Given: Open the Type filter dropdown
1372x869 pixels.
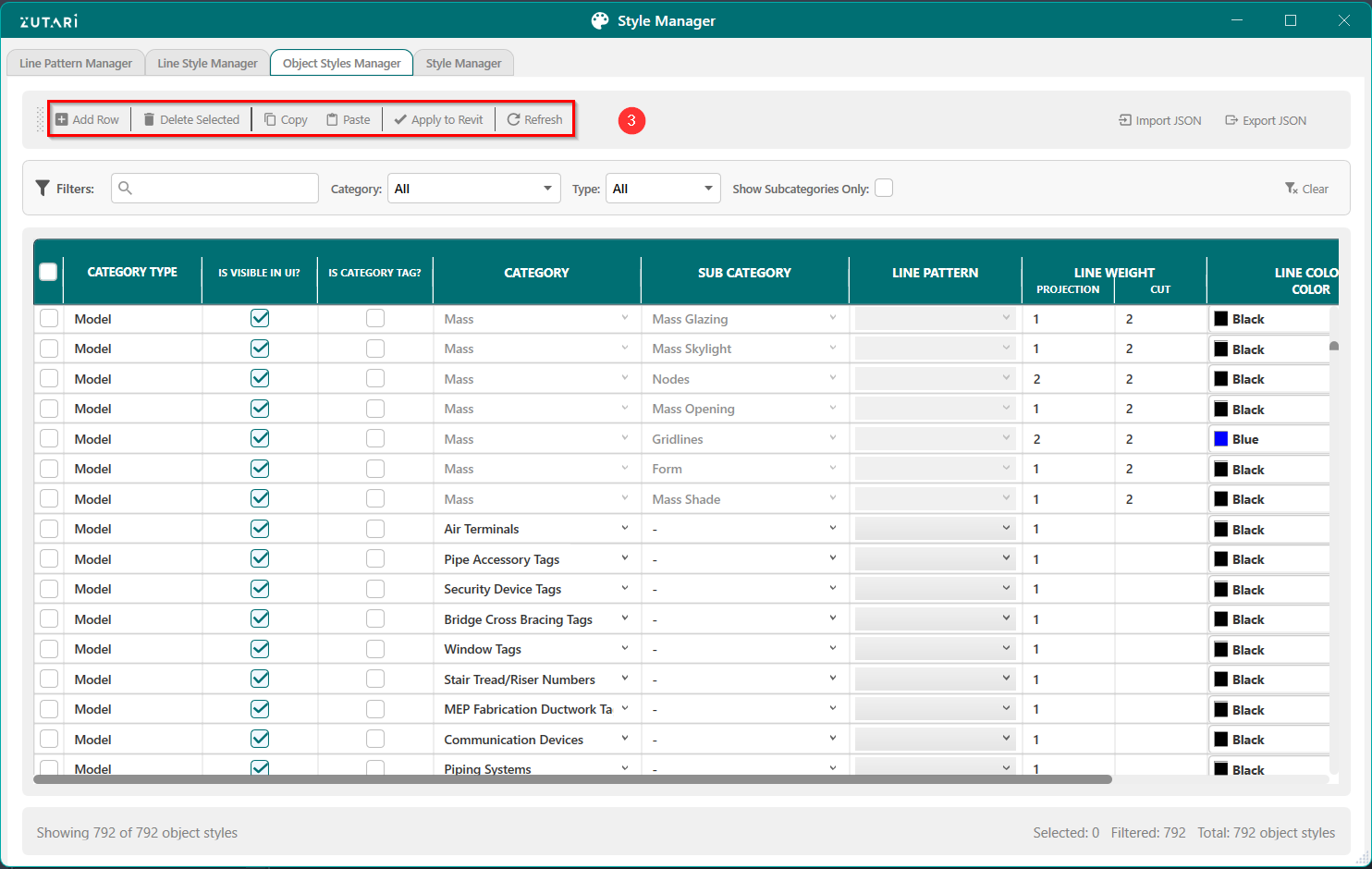Looking at the screenshot, I should pyautogui.click(x=663, y=189).
